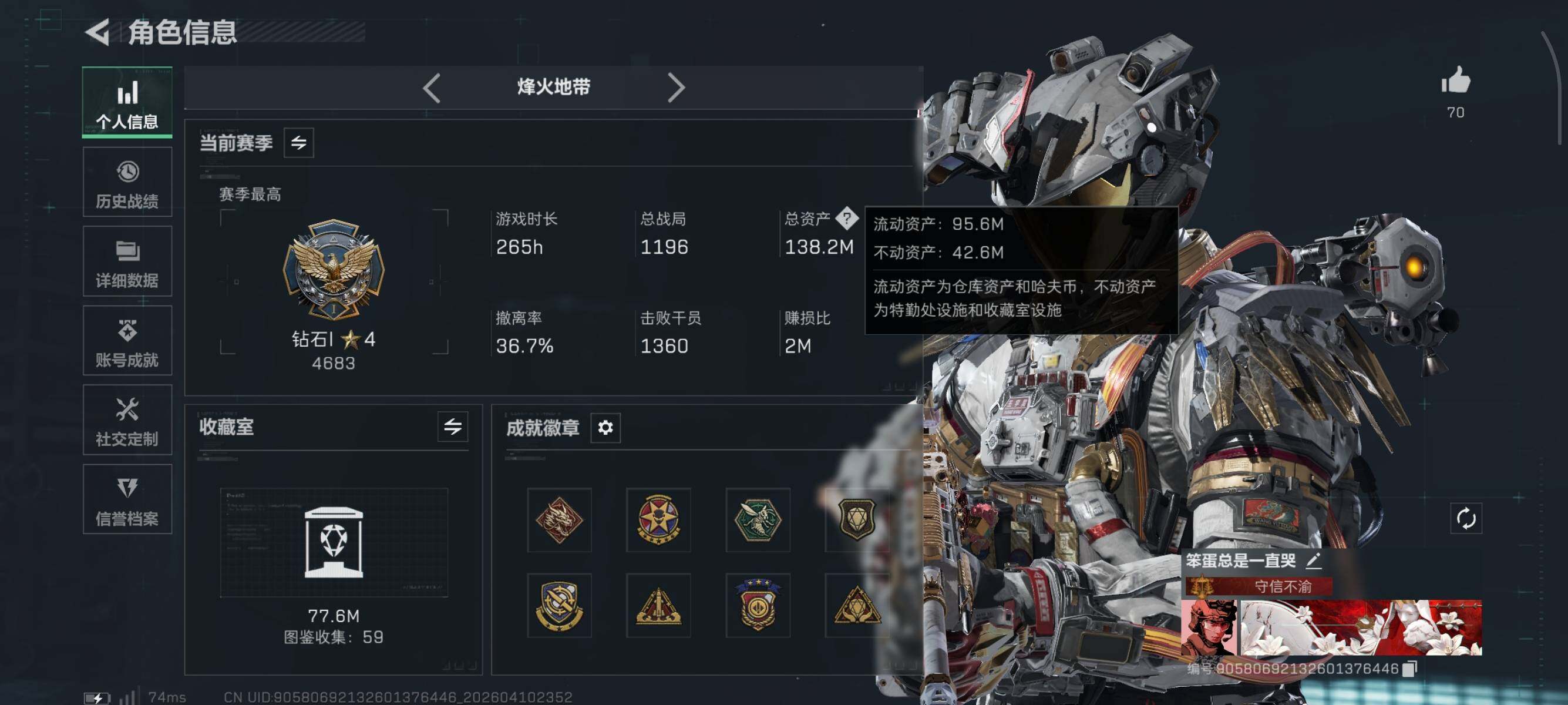
Task: Select the green hornet achievement badge
Action: 758,520
